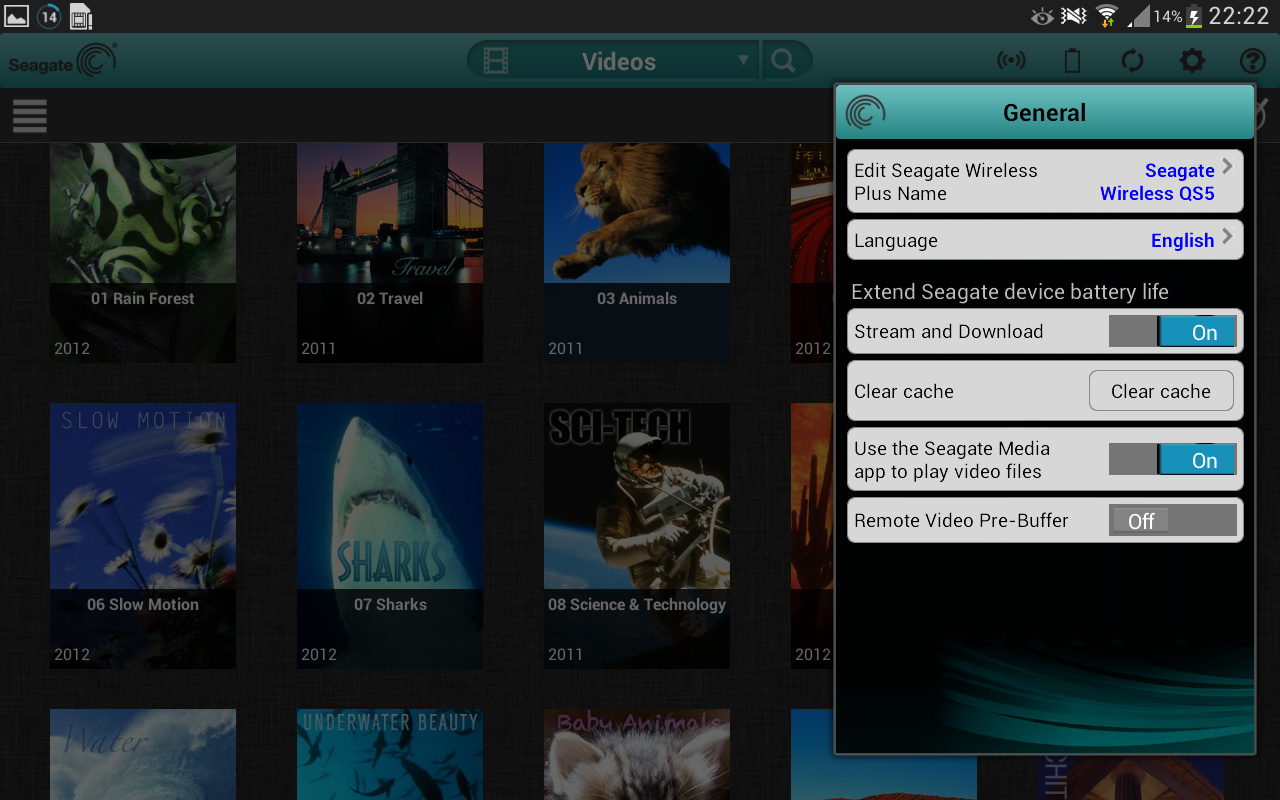Open the hamburger menu icon
Viewport: 1280px width, 800px height.
pyautogui.click(x=30, y=116)
